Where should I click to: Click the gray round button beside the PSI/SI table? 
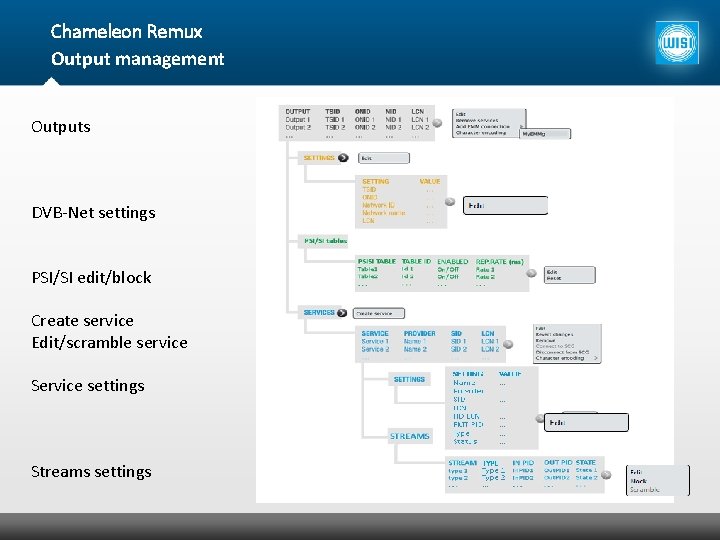coord(531,273)
